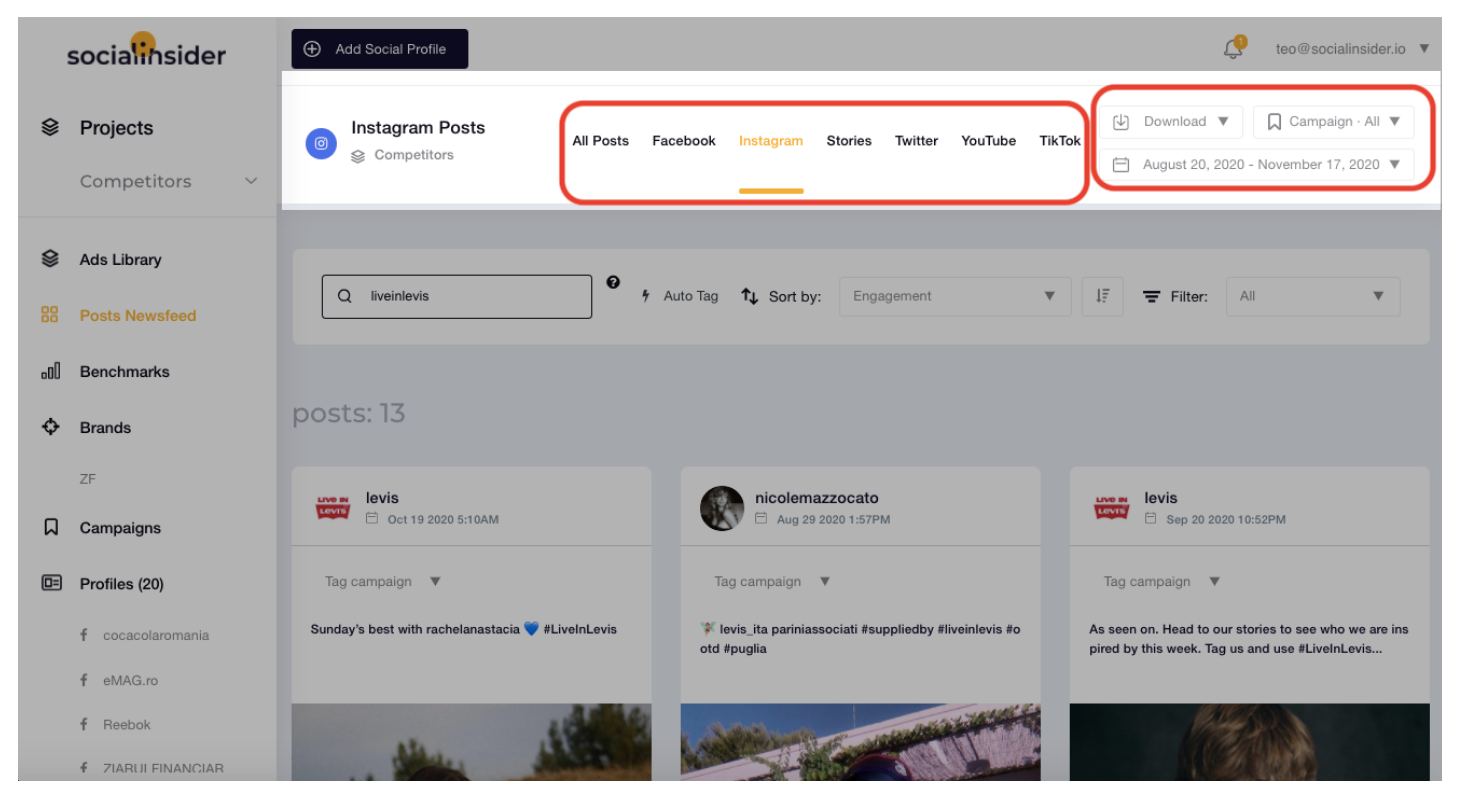Image resolution: width=1460 pixels, height=800 pixels.
Task: Click the Sunday's best post caption
Action: [464, 629]
